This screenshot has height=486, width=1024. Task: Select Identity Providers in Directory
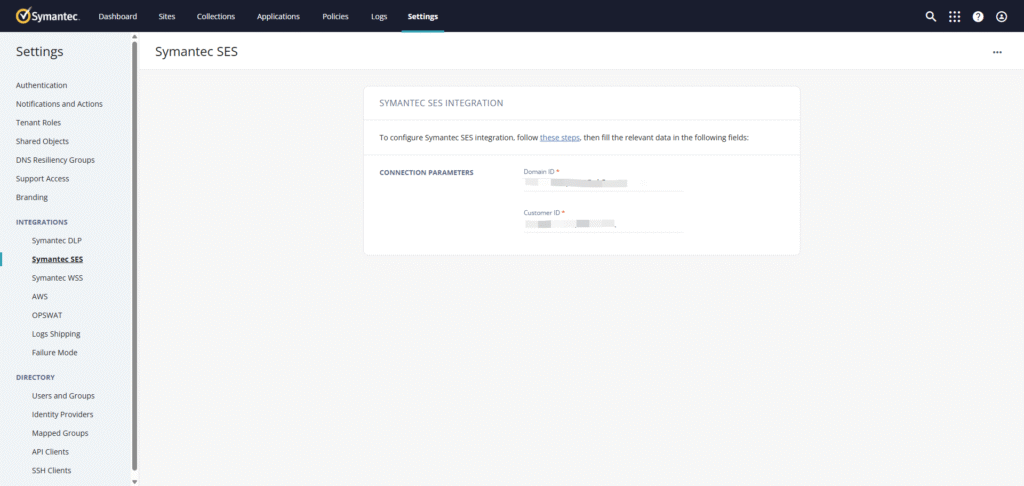(x=62, y=414)
